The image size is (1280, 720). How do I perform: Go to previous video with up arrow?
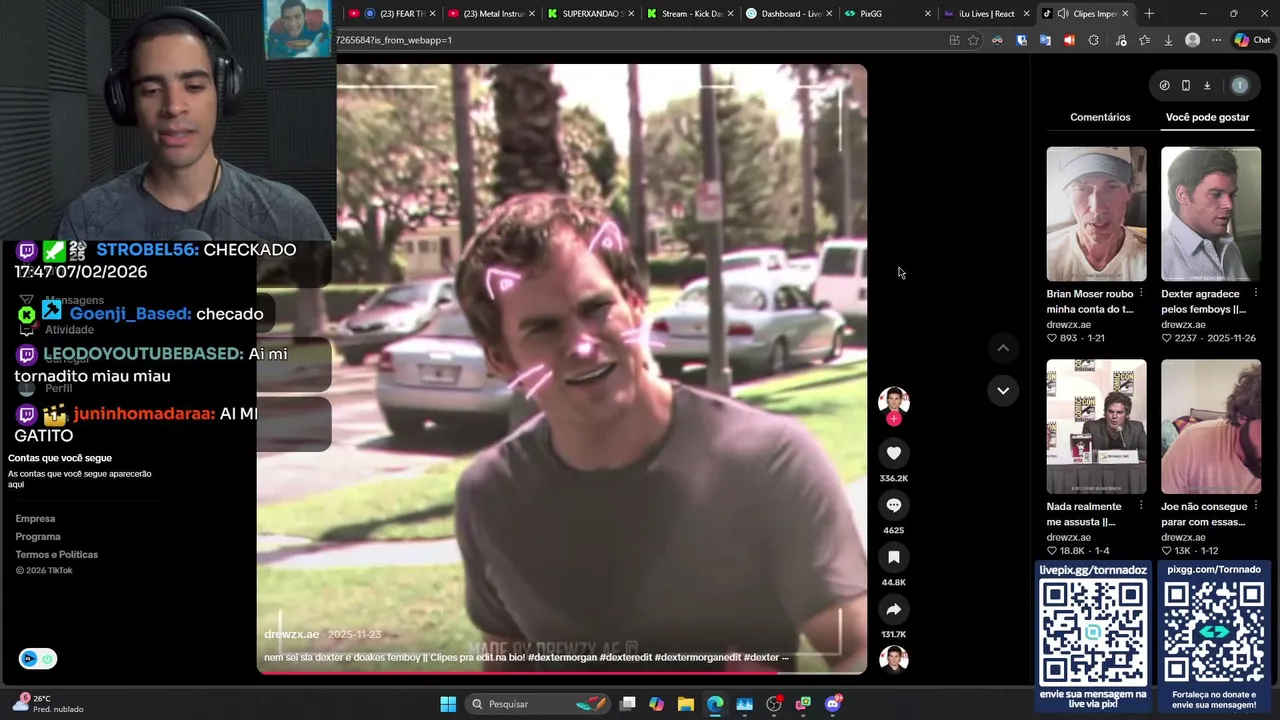[1003, 348]
